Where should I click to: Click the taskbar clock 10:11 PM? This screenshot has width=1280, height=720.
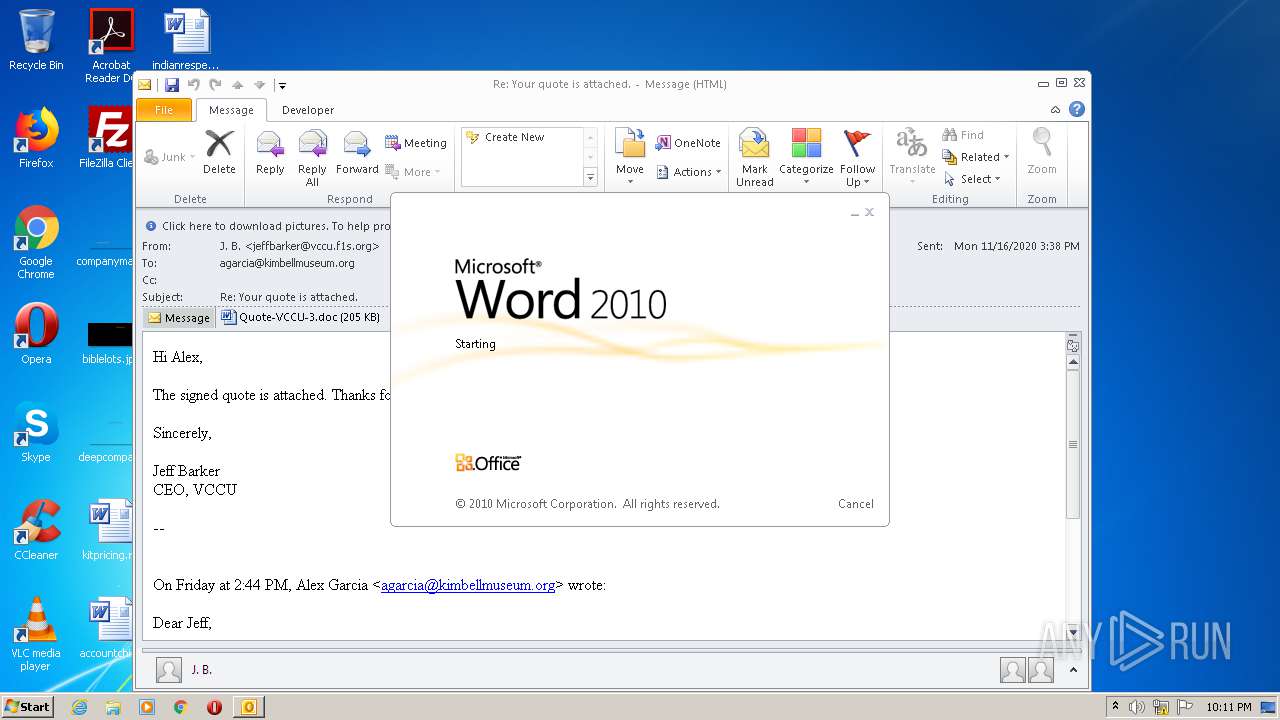tap(1228, 707)
